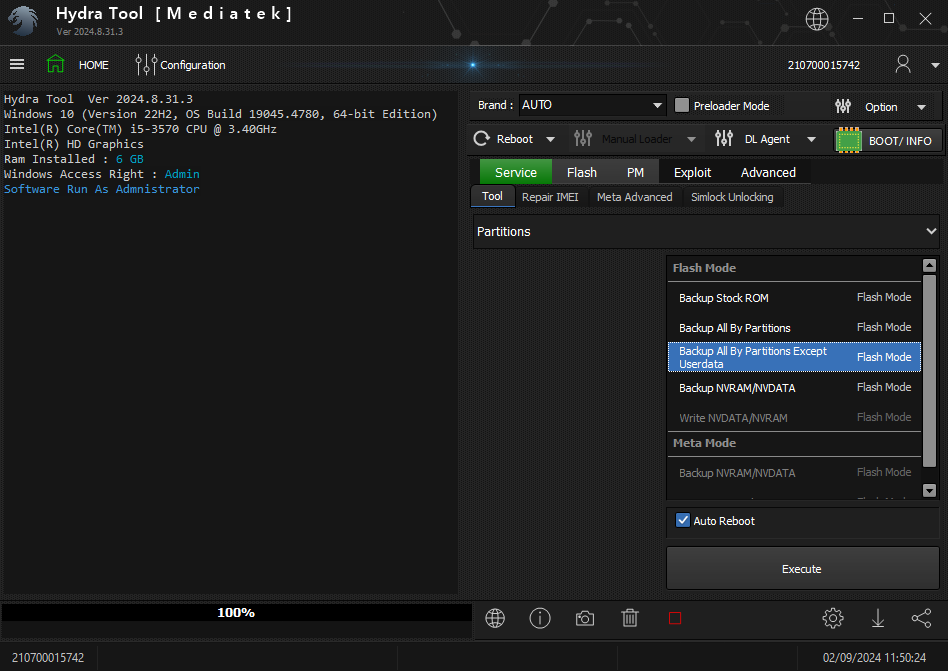
Task: Stop the operation with the red square icon
Action: (x=675, y=618)
